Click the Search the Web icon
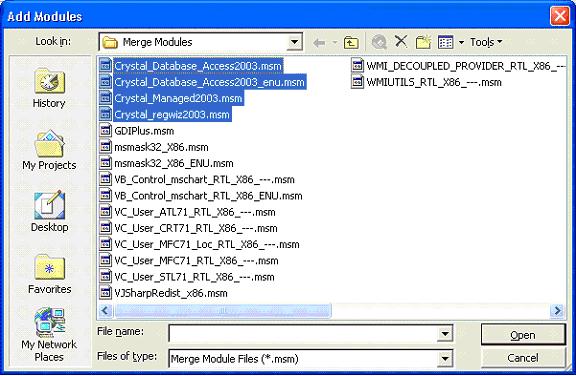 click(379, 42)
